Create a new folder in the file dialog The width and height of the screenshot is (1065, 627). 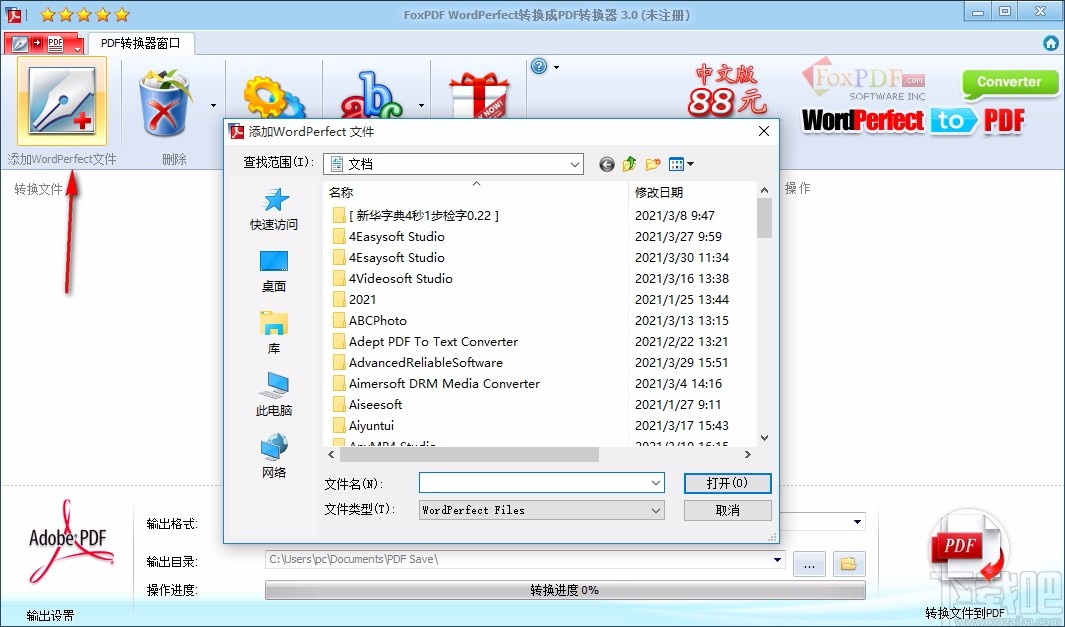(x=654, y=163)
